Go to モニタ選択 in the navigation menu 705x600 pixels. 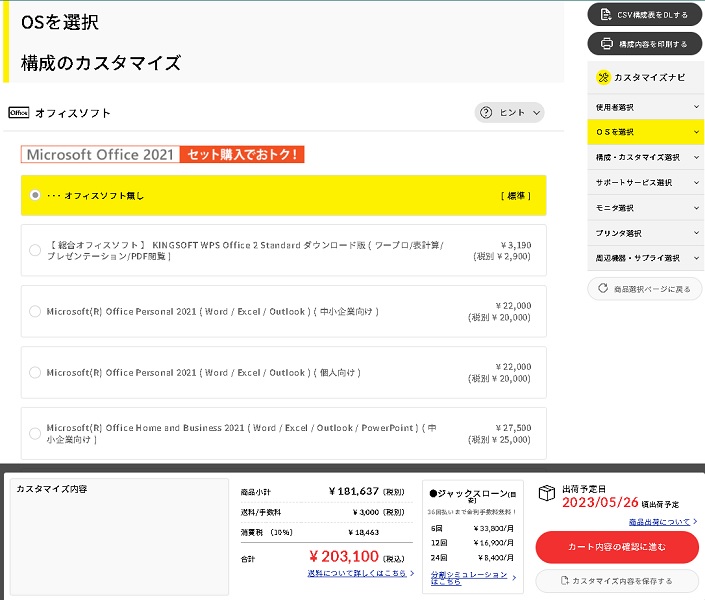(645, 208)
